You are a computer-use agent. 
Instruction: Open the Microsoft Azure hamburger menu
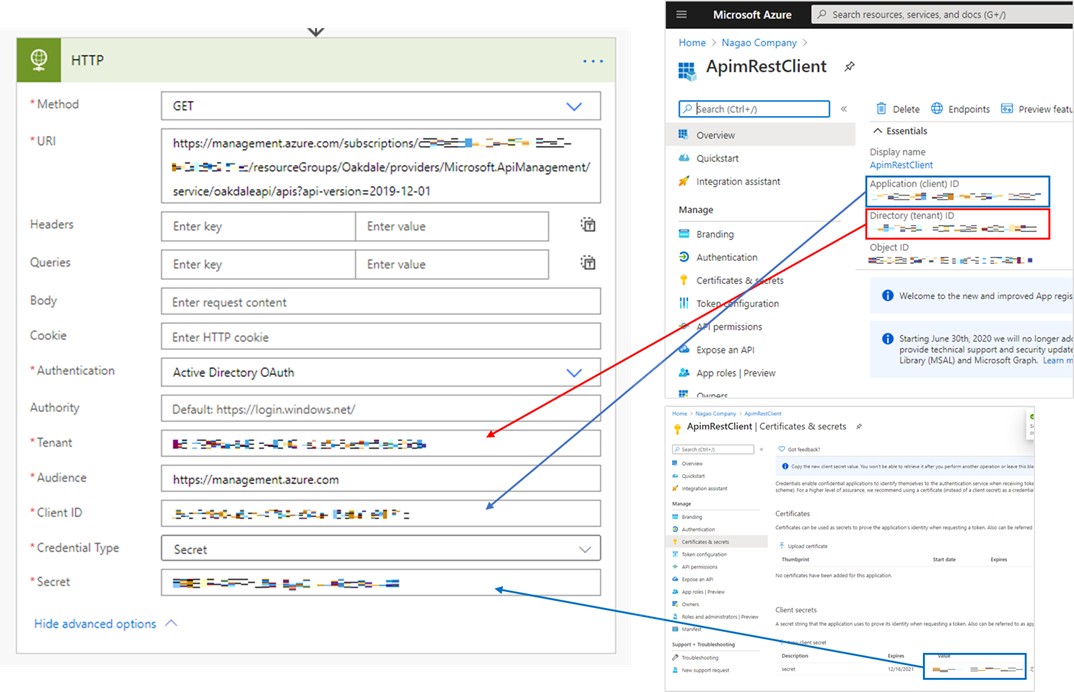[x=683, y=14]
